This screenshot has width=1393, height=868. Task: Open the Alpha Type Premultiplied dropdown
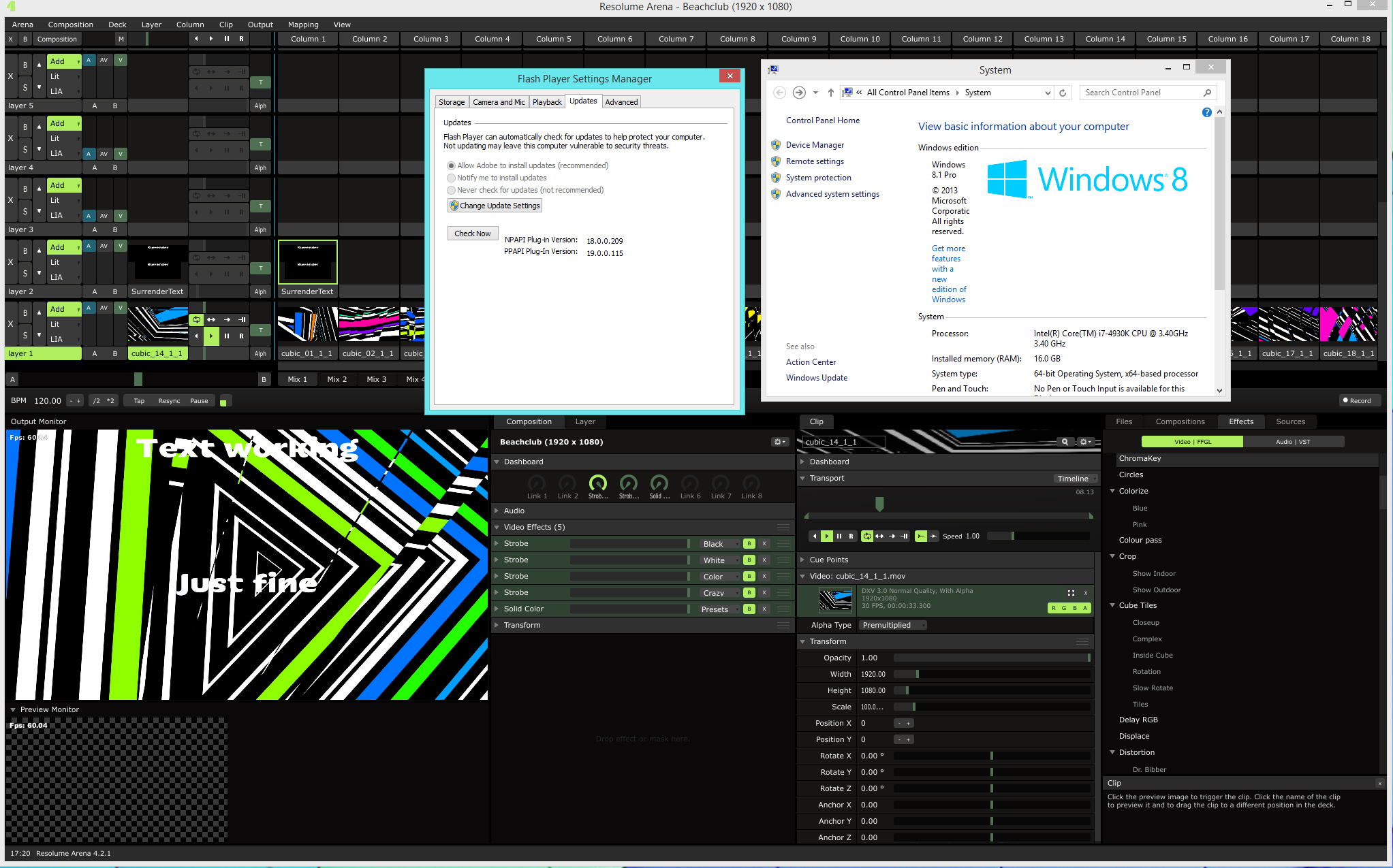pos(892,625)
